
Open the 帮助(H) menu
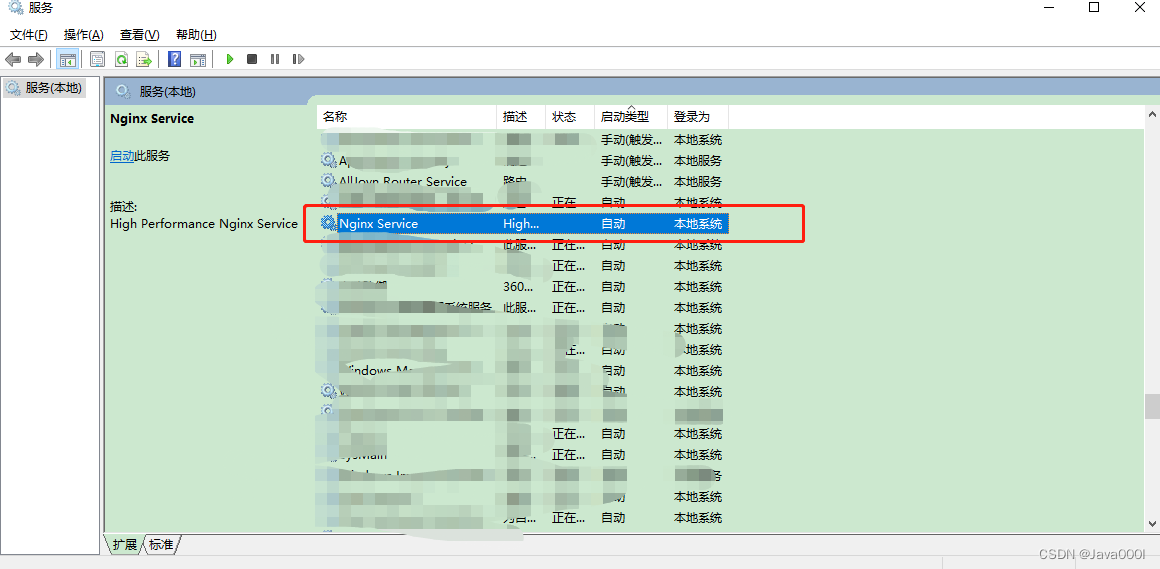tap(196, 35)
